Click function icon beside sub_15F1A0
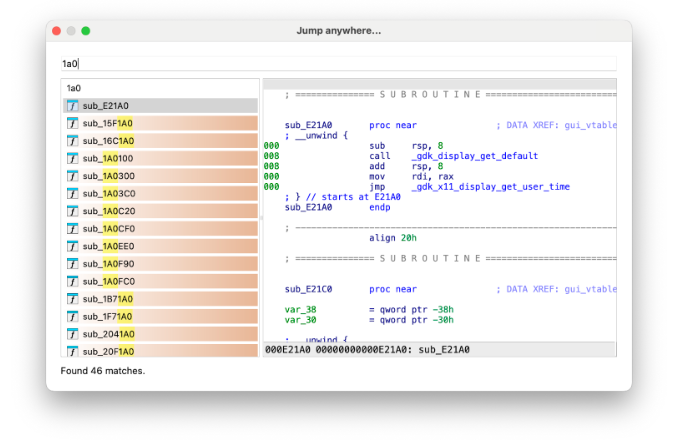 (73, 123)
